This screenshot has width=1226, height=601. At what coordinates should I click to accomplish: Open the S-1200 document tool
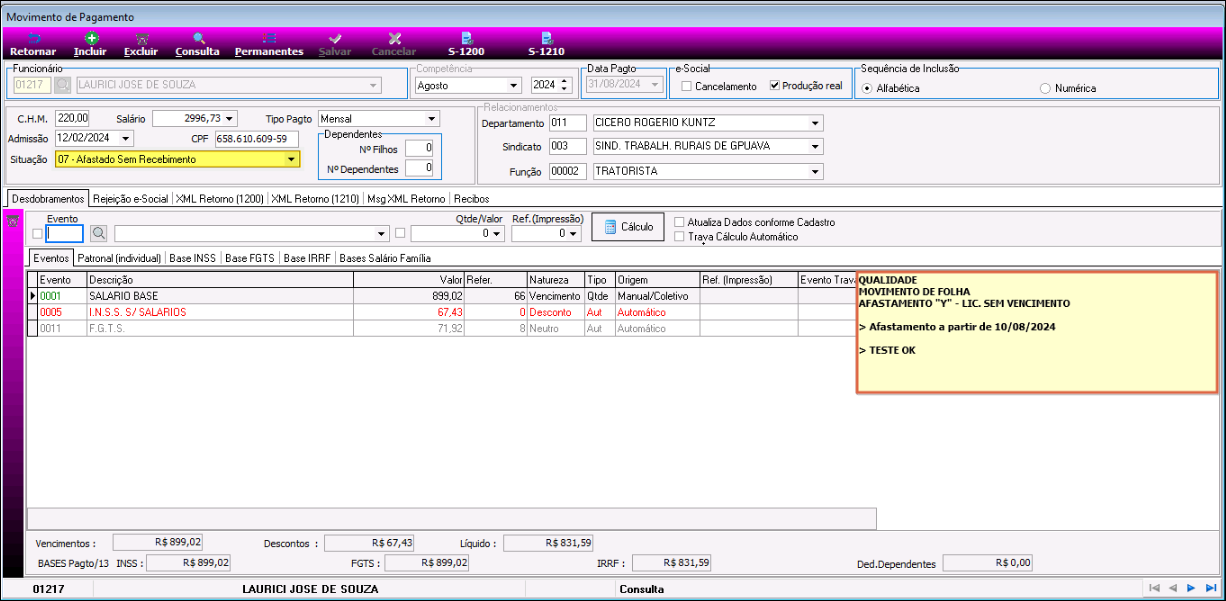coord(466,38)
